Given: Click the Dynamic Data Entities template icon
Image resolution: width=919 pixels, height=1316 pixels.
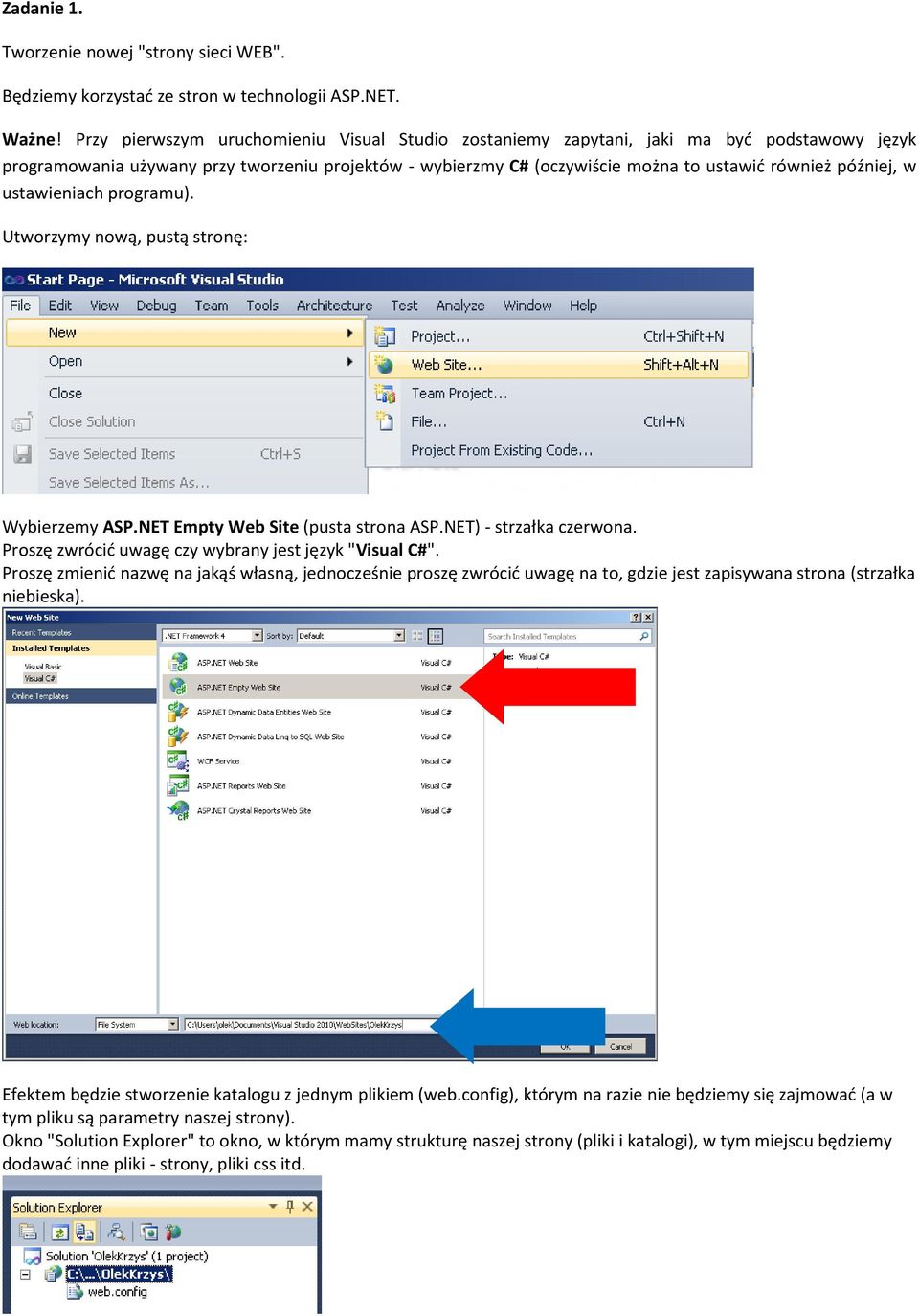Looking at the screenshot, I should [x=178, y=712].
